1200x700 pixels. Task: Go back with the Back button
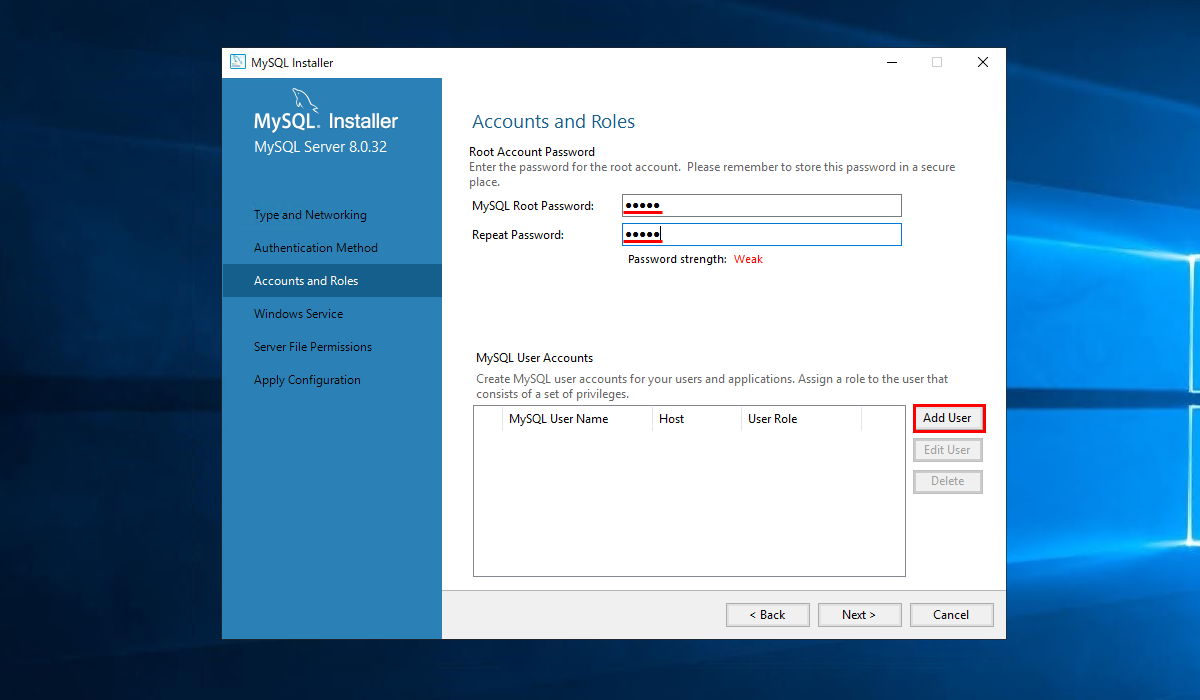[768, 615]
